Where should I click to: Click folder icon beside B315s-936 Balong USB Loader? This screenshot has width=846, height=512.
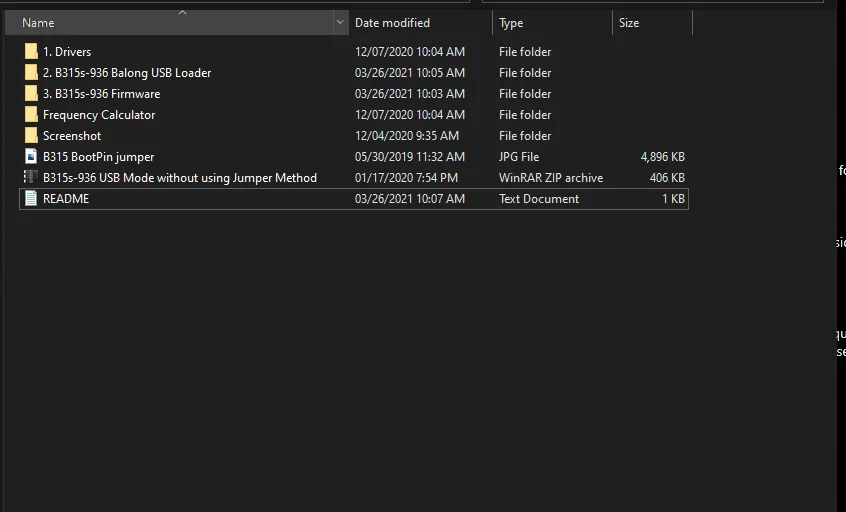point(31,72)
